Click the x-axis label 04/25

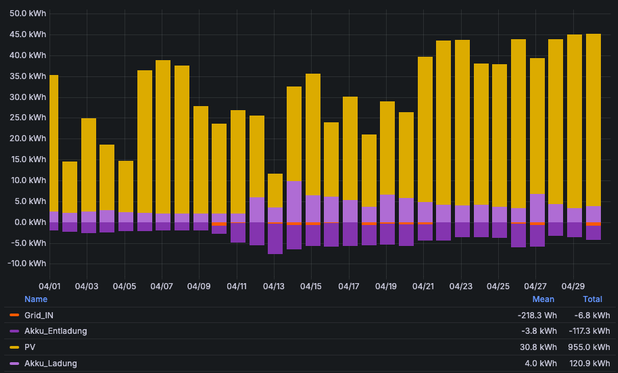498,286
